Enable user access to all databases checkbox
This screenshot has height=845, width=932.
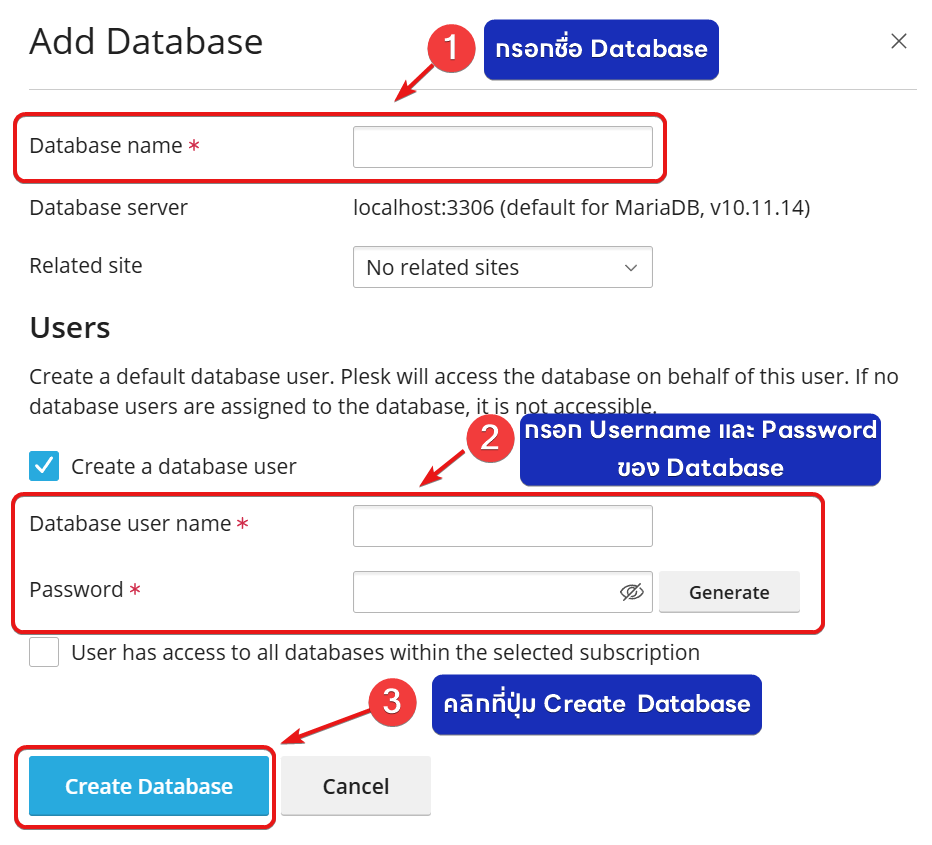[44, 652]
